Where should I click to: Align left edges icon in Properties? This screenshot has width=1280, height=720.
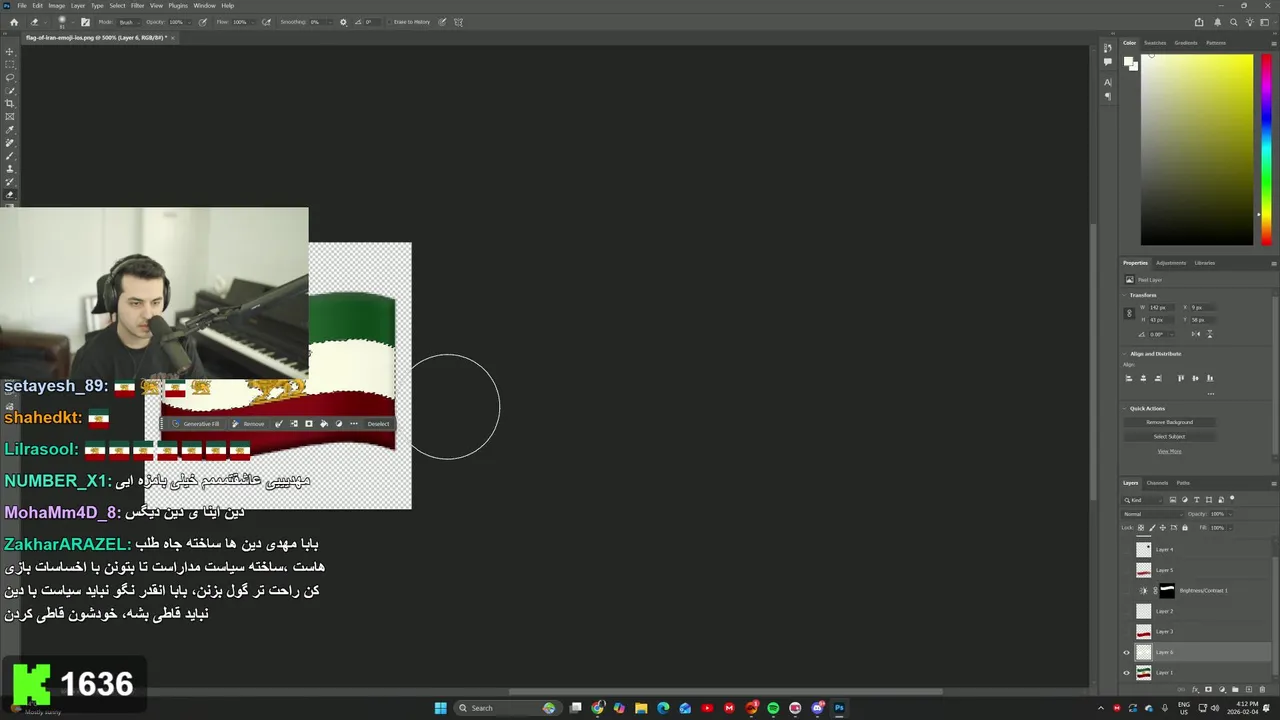1129,378
